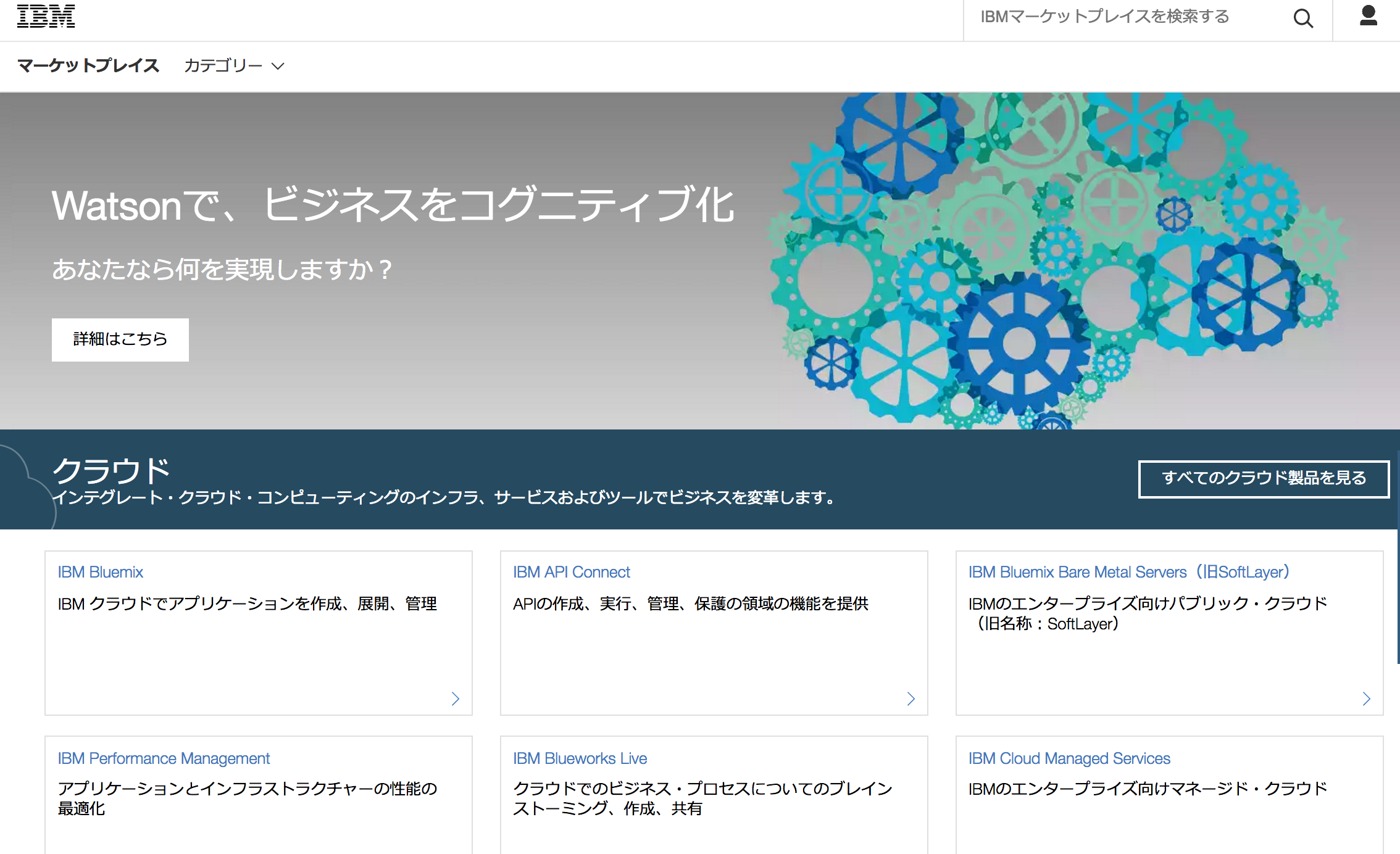Open the IBM Blueworks Live link
The height and width of the screenshot is (854, 1400).
coord(580,758)
